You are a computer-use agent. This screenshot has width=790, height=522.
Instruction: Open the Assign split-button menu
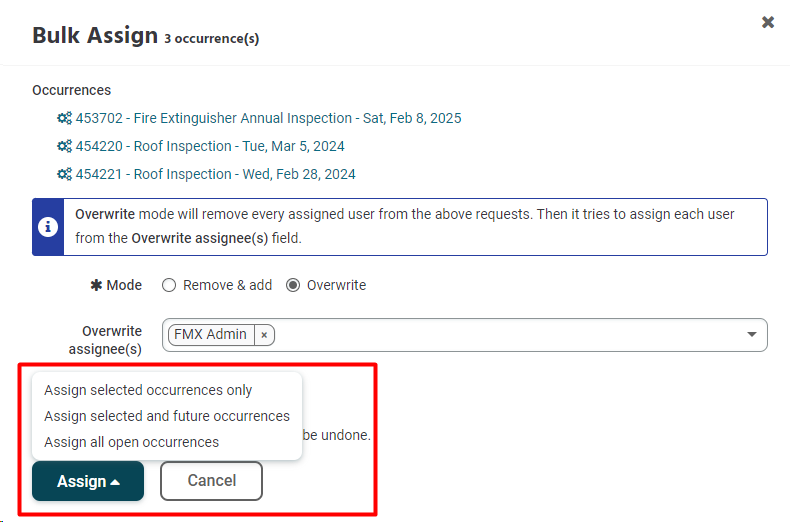point(88,481)
